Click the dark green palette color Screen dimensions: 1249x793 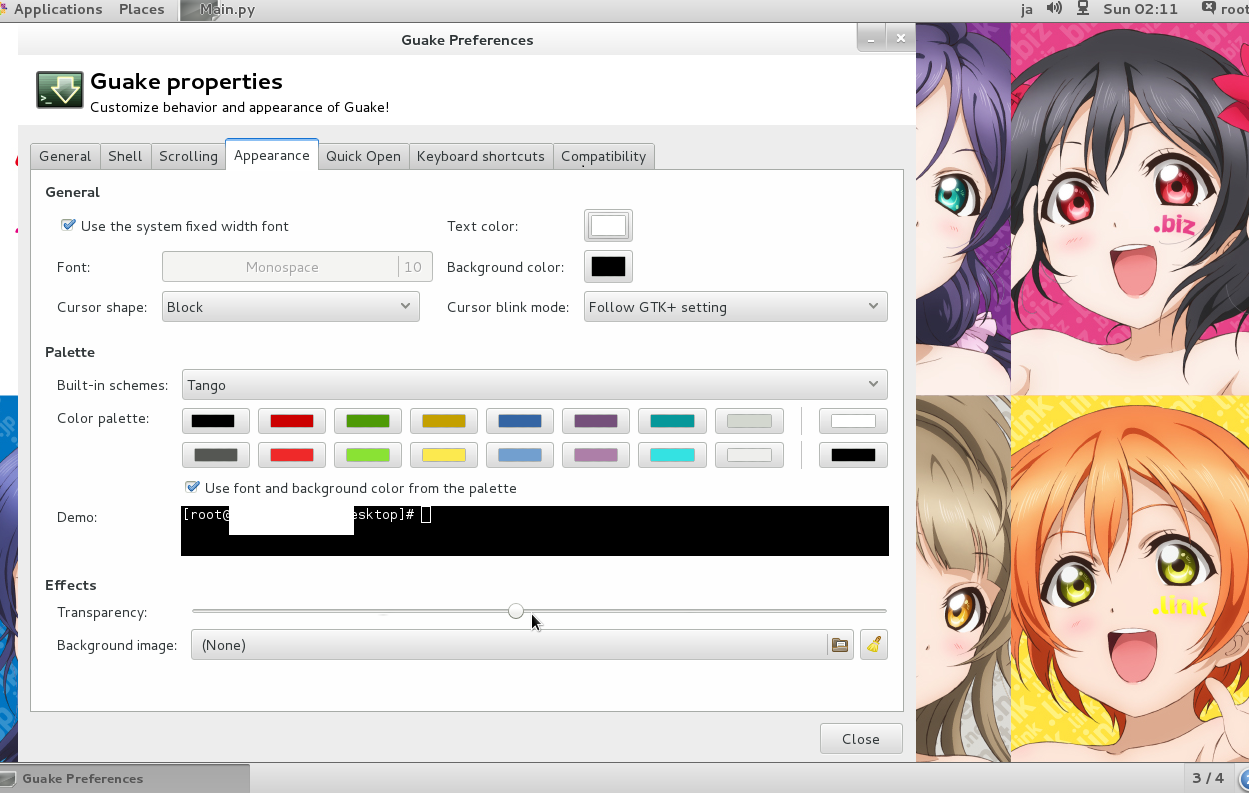(368, 421)
